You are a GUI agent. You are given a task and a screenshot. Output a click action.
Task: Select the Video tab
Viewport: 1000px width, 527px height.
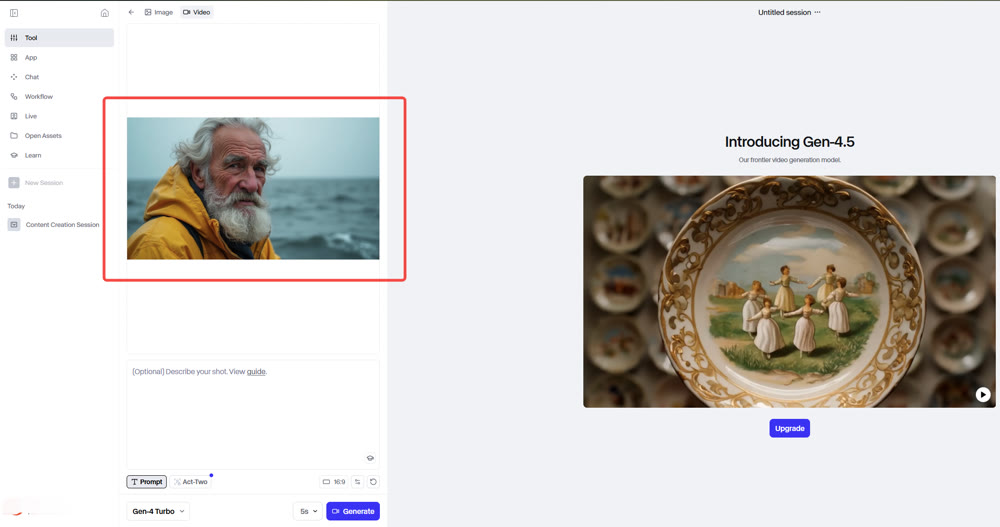[x=196, y=12]
